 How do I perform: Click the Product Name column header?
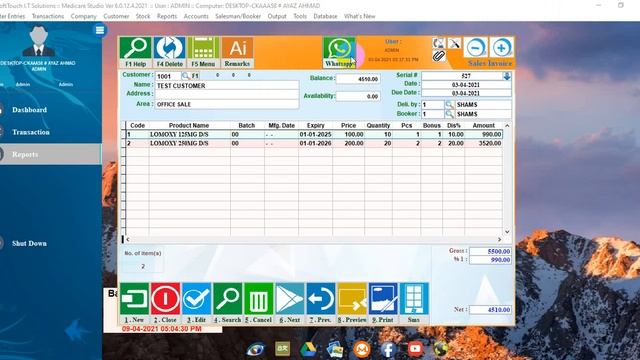189,125
